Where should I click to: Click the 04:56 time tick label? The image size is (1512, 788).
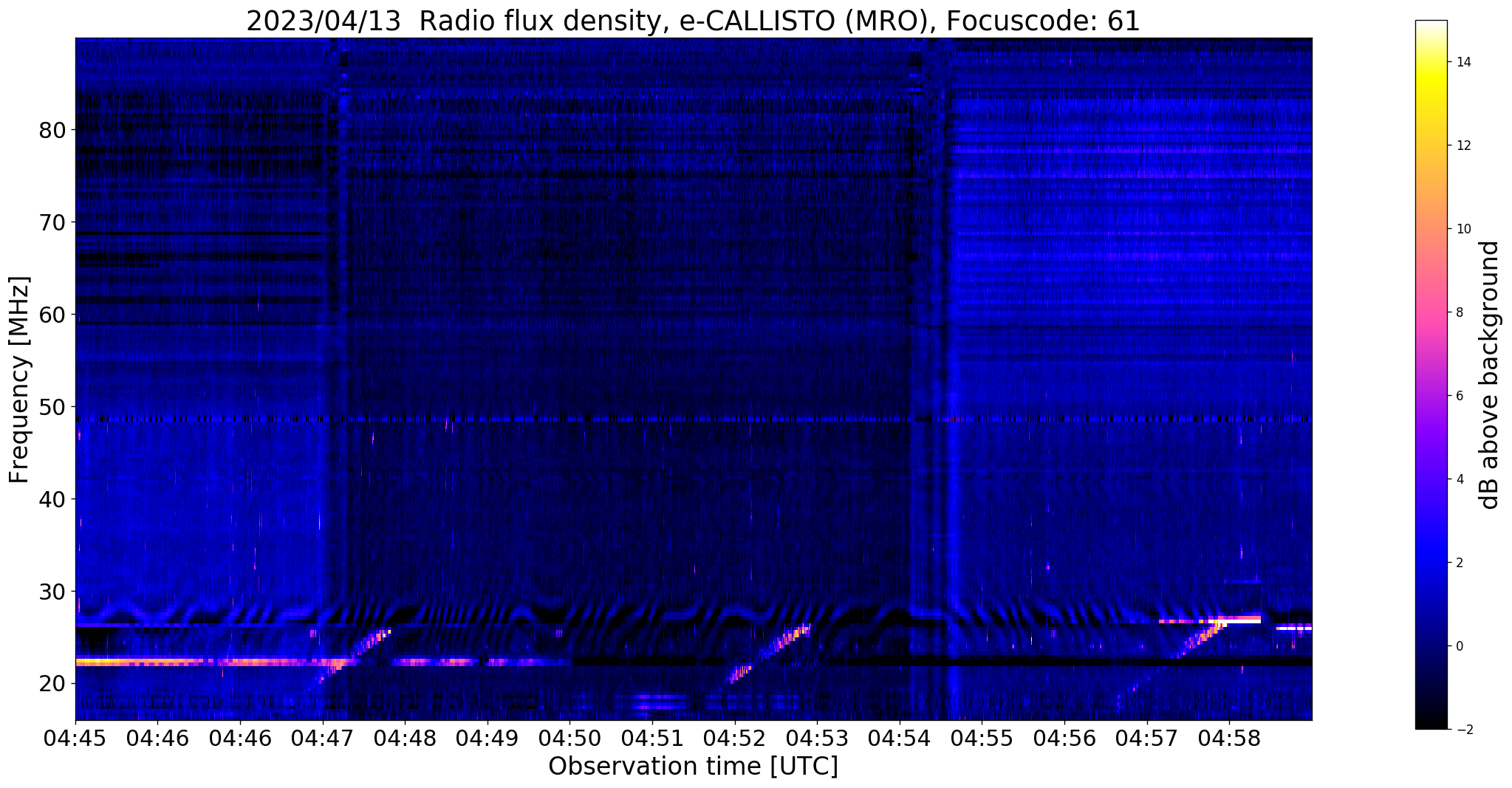click(1064, 739)
